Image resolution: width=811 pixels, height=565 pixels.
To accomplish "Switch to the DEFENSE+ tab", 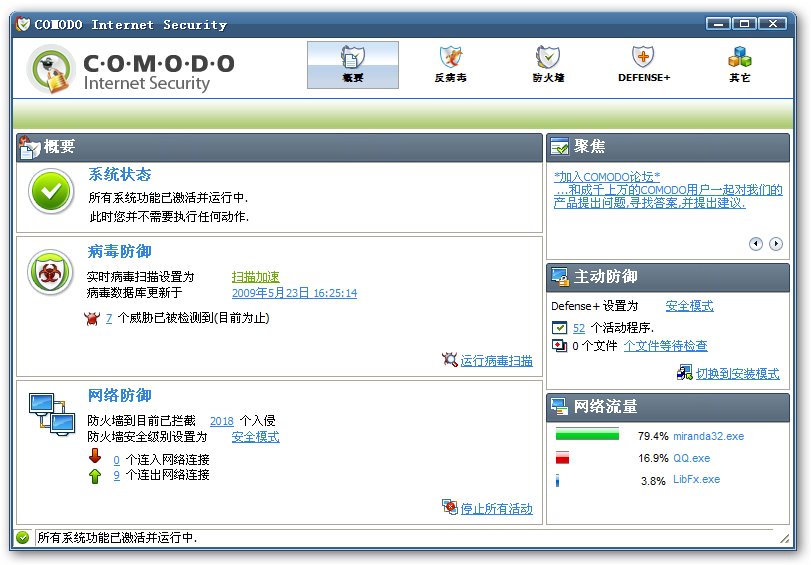I will 644,65.
